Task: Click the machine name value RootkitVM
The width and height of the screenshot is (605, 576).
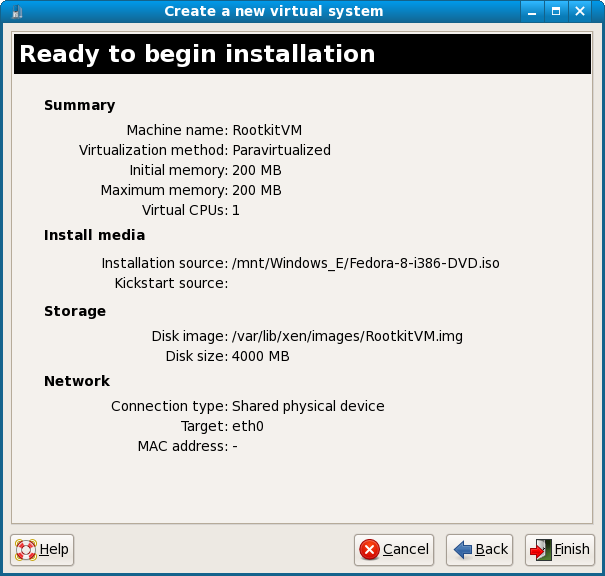Action: (266, 130)
